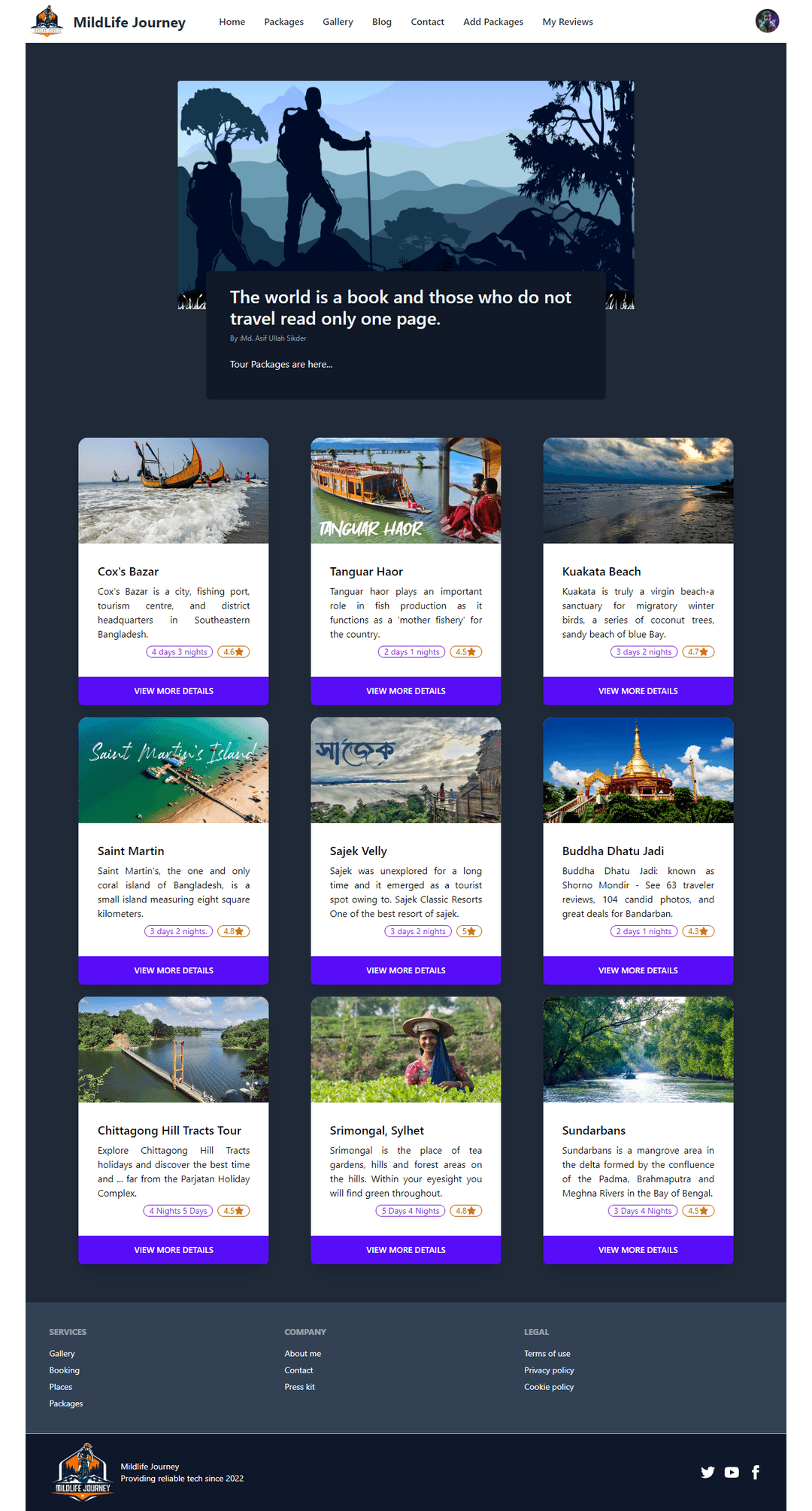This screenshot has width=812, height=1511.
Task: Open the Press kit footer link
Action: coord(299,1387)
